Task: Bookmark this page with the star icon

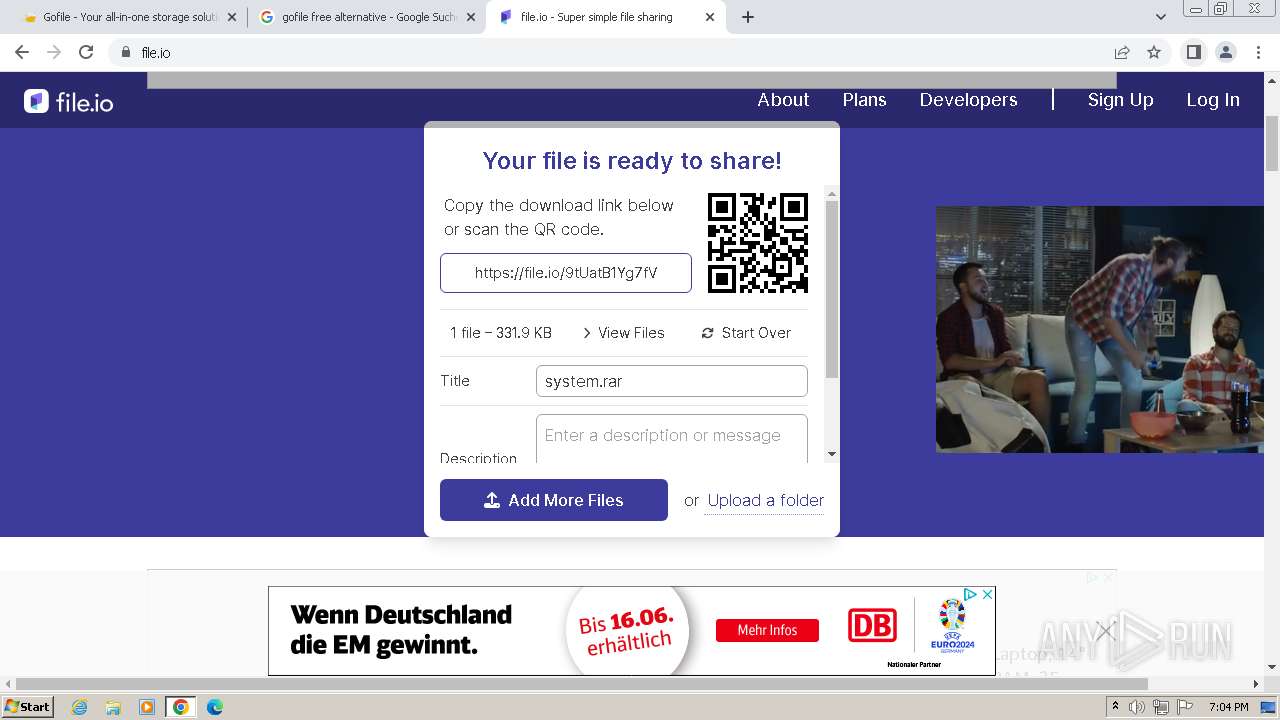Action: pos(1154,52)
